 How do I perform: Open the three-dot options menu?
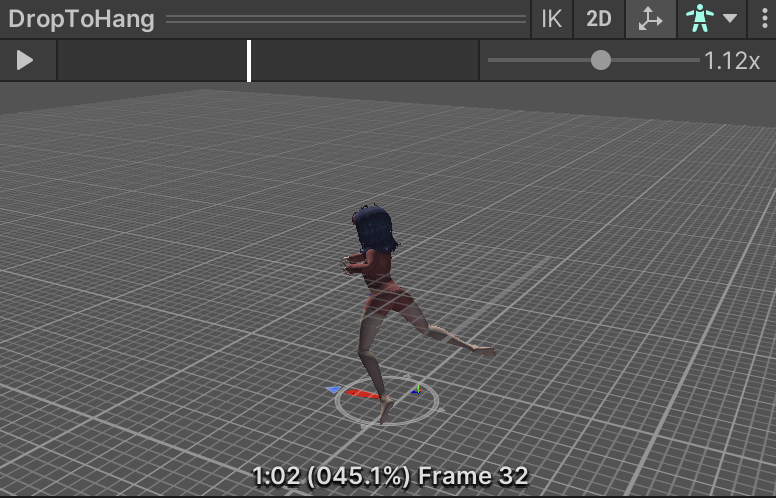pos(765,19)
